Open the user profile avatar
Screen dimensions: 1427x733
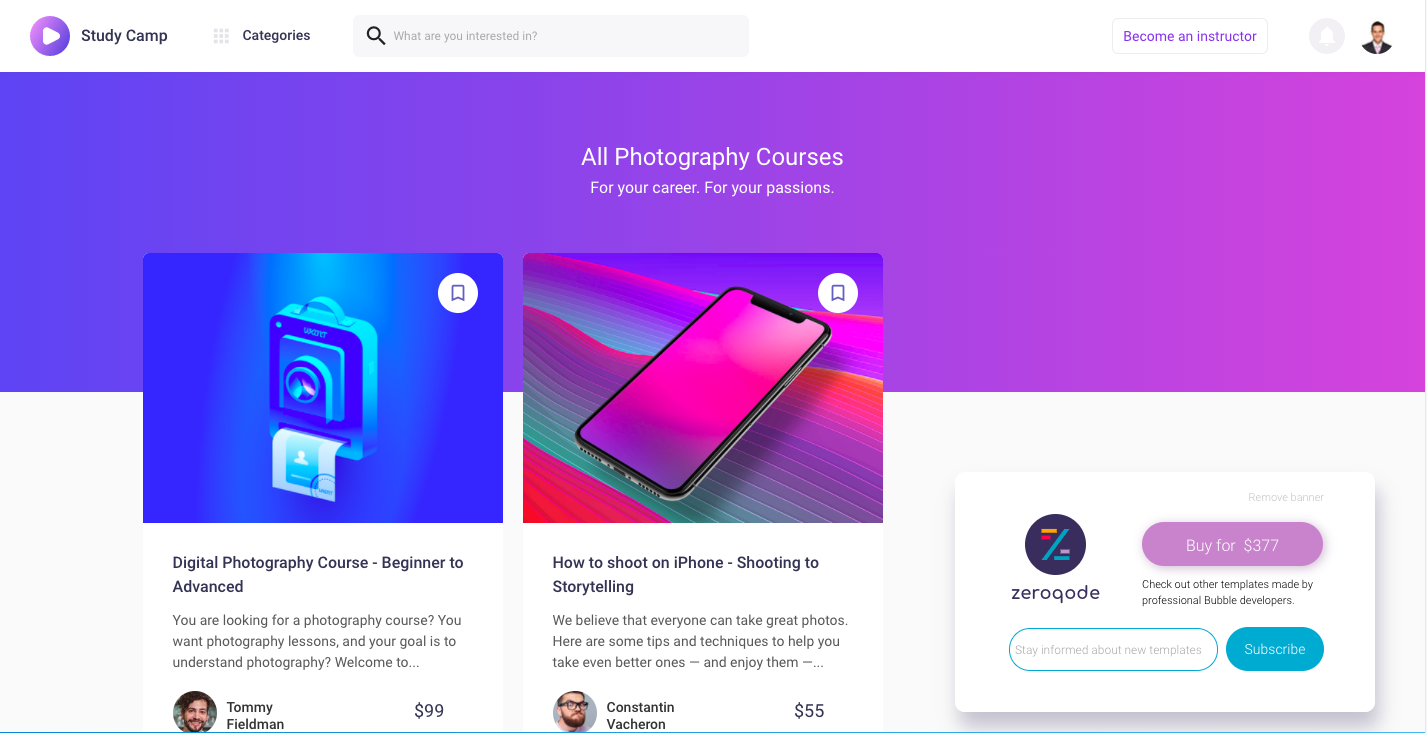pyautogui.click(x=1377, y=36)
